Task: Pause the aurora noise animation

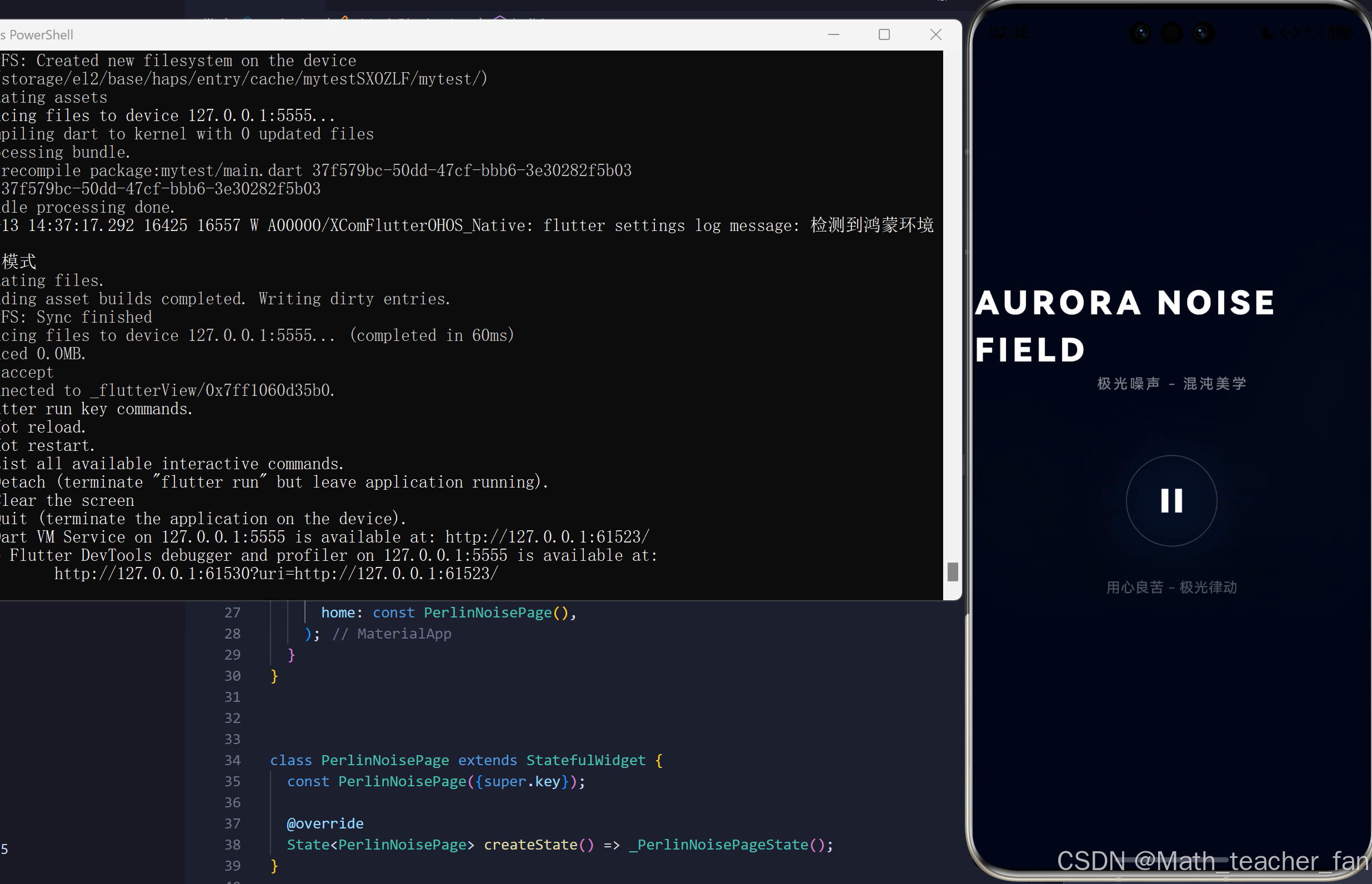Action: [x=1171, y=500]
